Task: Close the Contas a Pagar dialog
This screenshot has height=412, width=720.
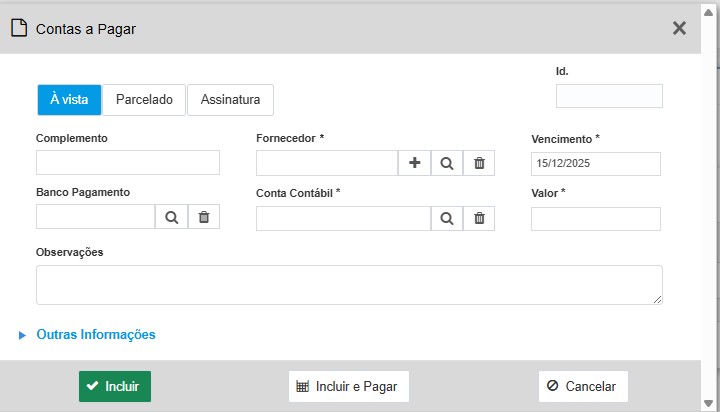Action: click(x=679, y=28)
